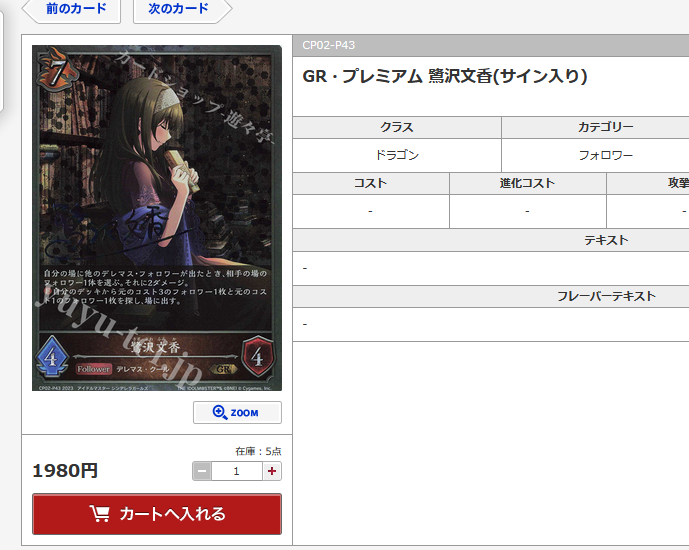This screenshot has width=689, height=550.
Task: Go to the previous card (前のカード)
Action: [71, 9]
